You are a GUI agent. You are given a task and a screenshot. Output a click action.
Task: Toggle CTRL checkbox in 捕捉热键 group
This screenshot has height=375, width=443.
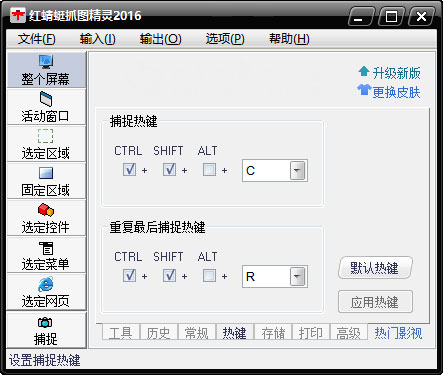(x=129, y=170)
